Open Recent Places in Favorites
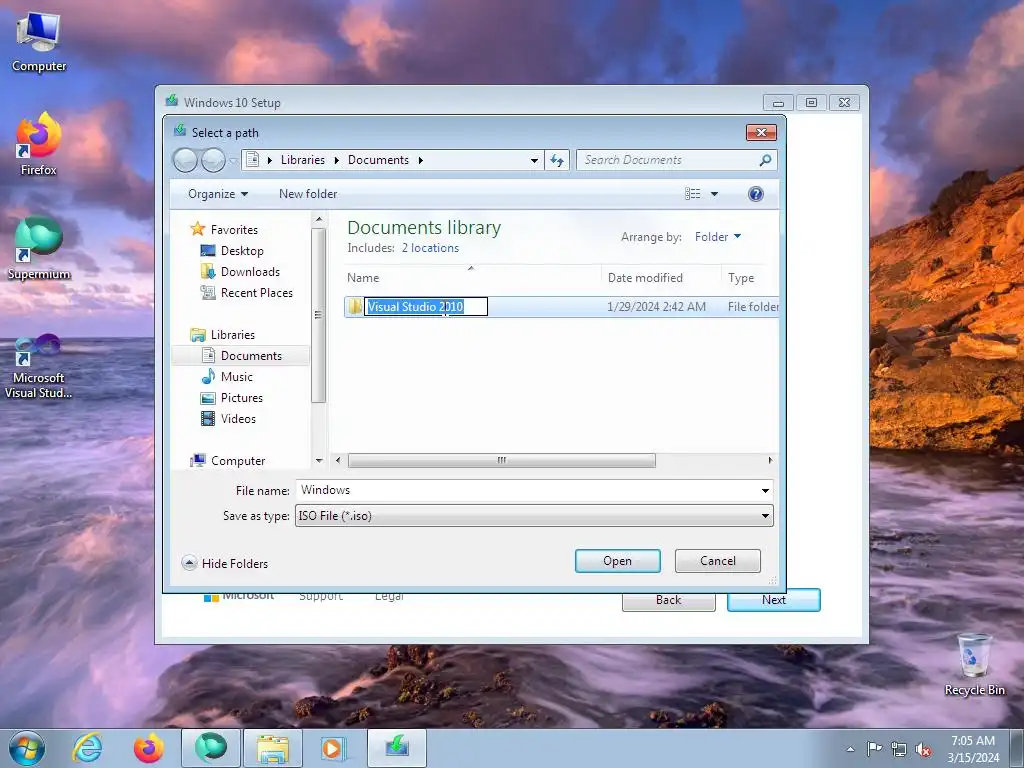Image resolution: width=1024 pixels, height=768 pixels. click(x=257, y=293)
